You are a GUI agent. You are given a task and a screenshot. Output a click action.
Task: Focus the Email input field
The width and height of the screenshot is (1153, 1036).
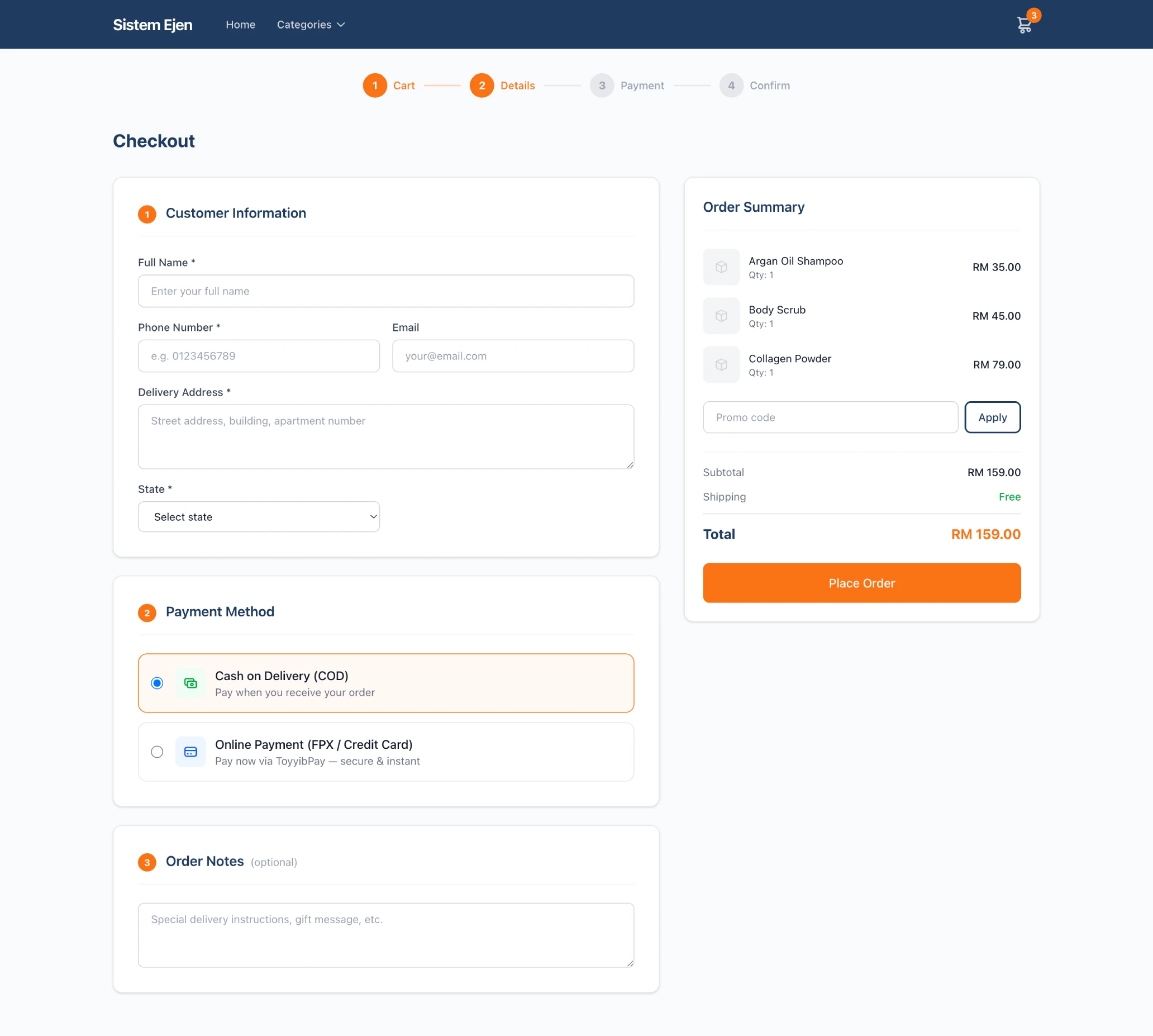[x=513, y=356]
